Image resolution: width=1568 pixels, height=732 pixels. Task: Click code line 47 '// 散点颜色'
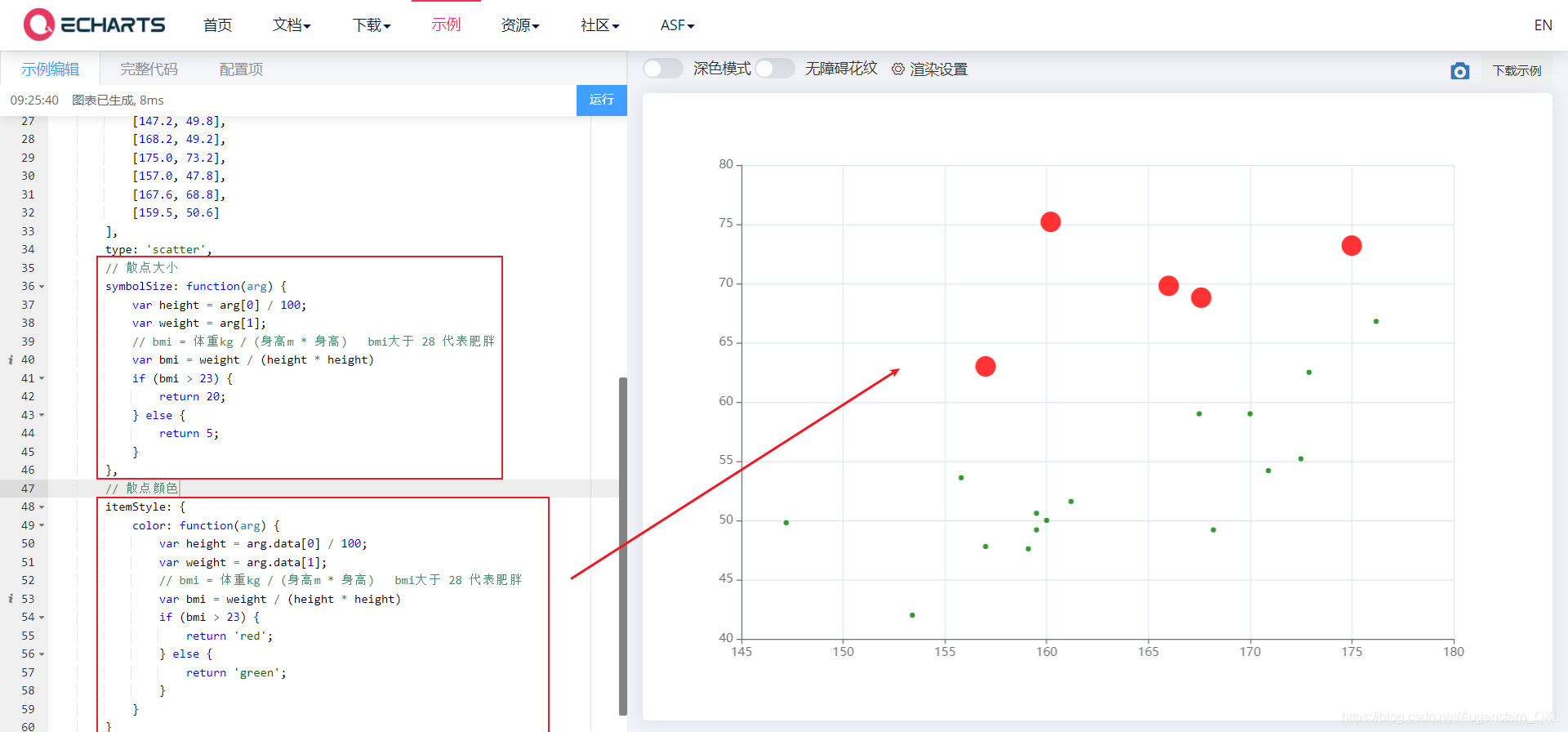click(141, 489)
